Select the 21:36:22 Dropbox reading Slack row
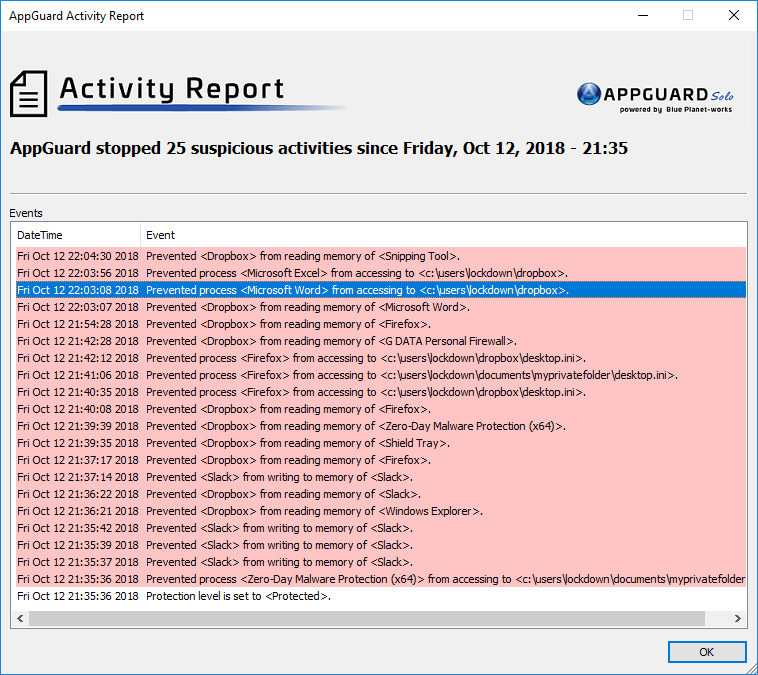Viewport: 758px width, 675px height. click(381, 494)
